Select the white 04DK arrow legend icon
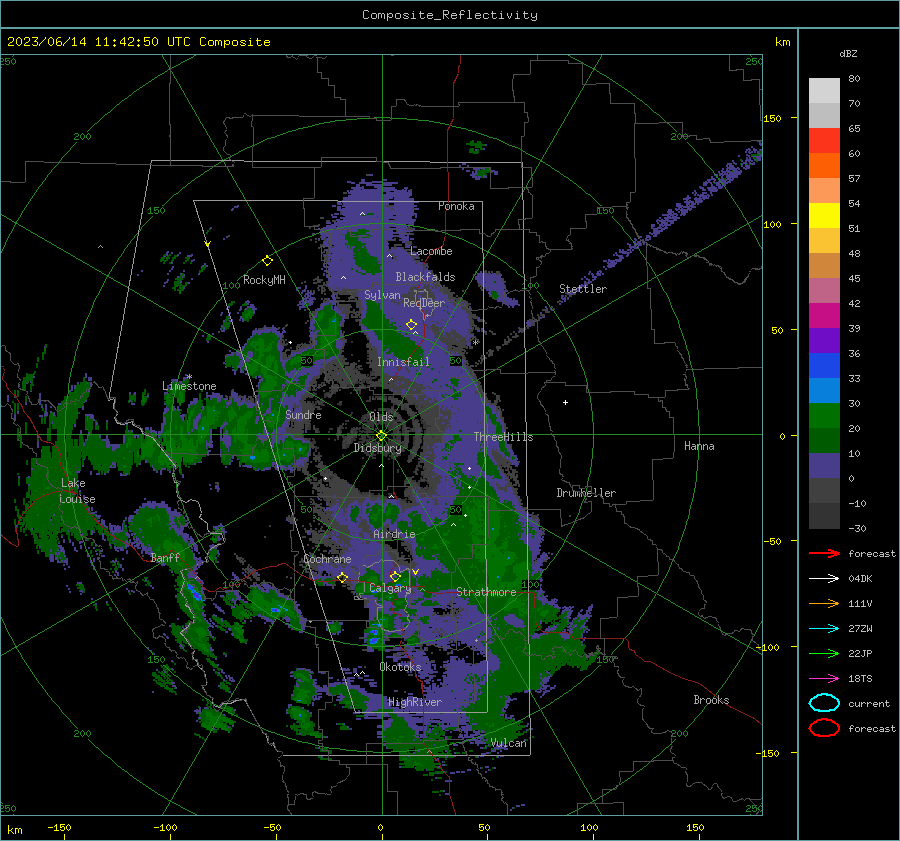900x841 pixels. point(824,579)
